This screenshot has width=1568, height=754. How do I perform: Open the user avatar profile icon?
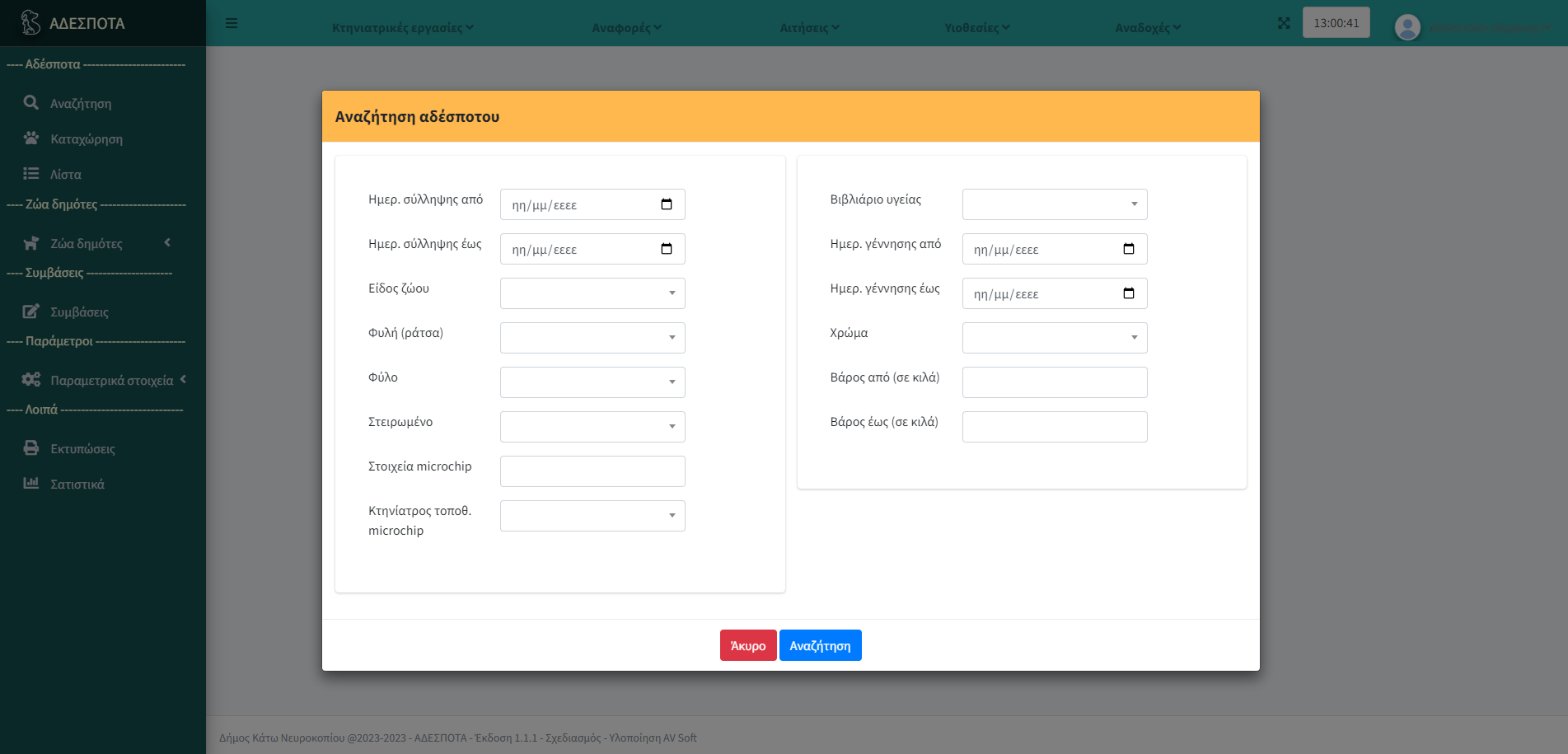click(x=1407, y=27)
